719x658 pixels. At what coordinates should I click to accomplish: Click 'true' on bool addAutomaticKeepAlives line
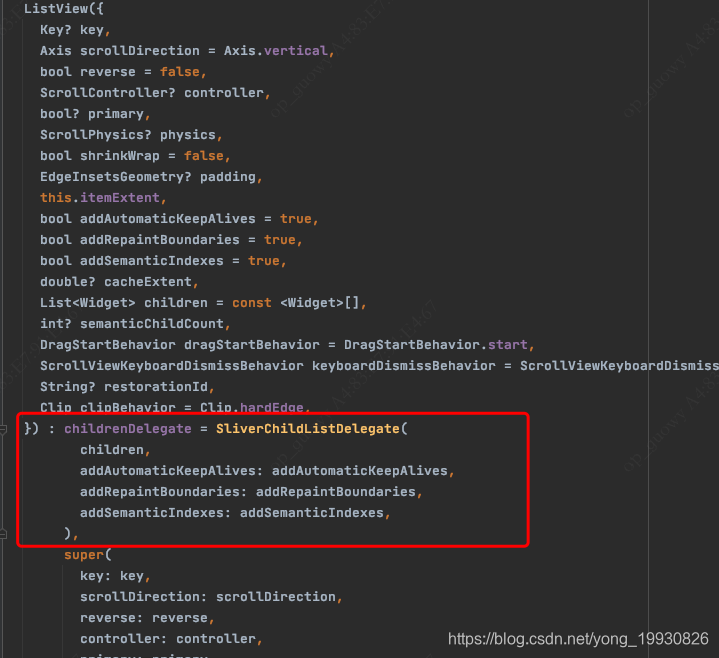(296, 219)
